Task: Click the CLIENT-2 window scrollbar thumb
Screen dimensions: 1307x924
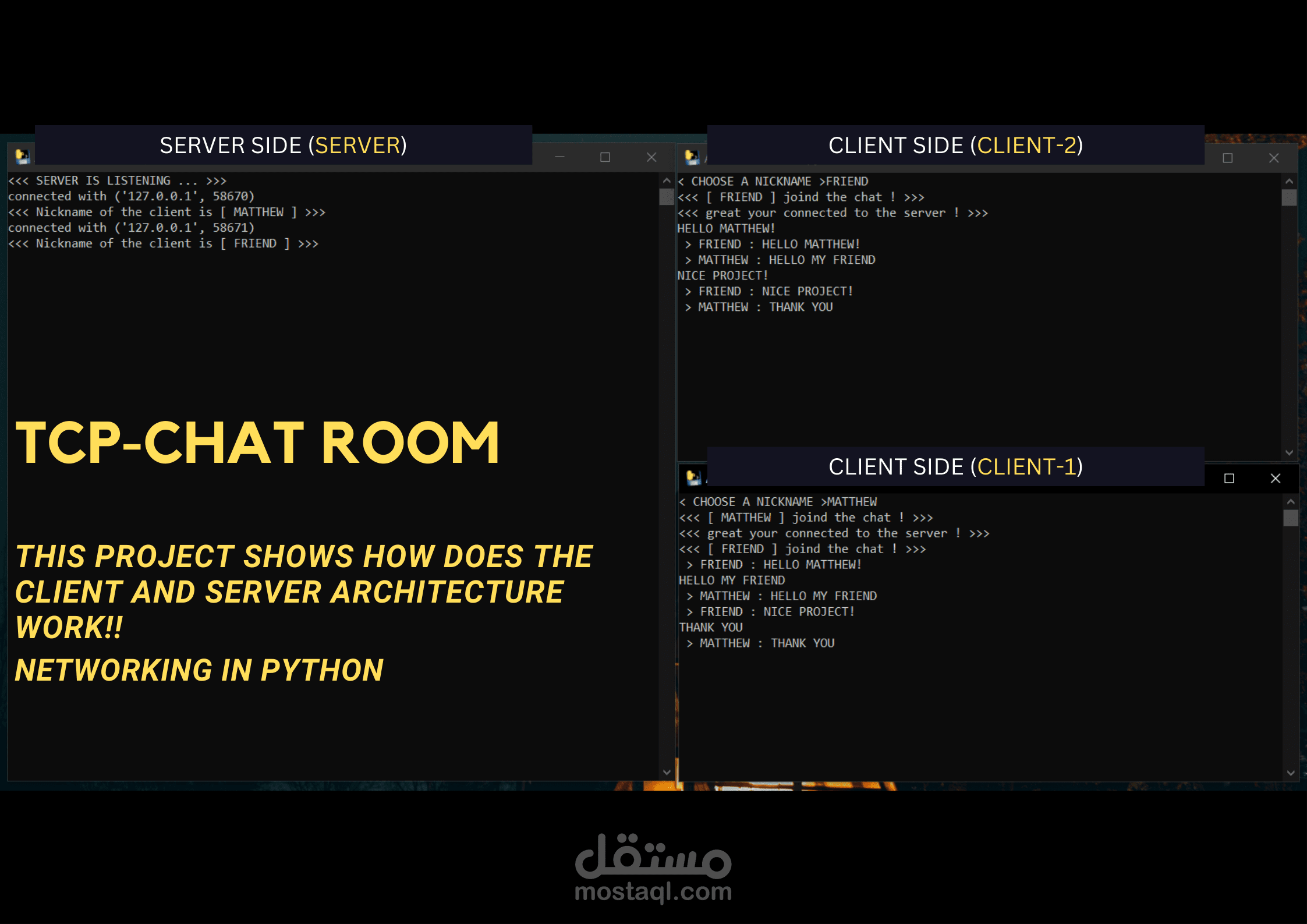Action: [1289, 197]
